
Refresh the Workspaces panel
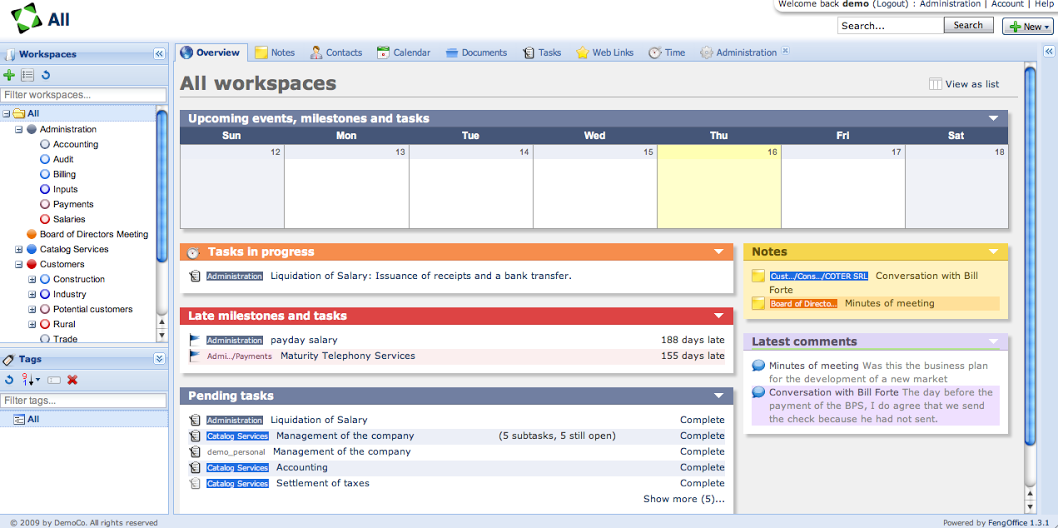(46, 76)
